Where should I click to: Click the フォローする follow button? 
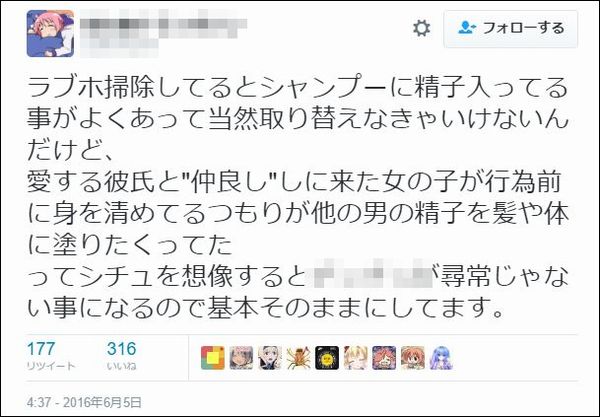click(510, 29)
